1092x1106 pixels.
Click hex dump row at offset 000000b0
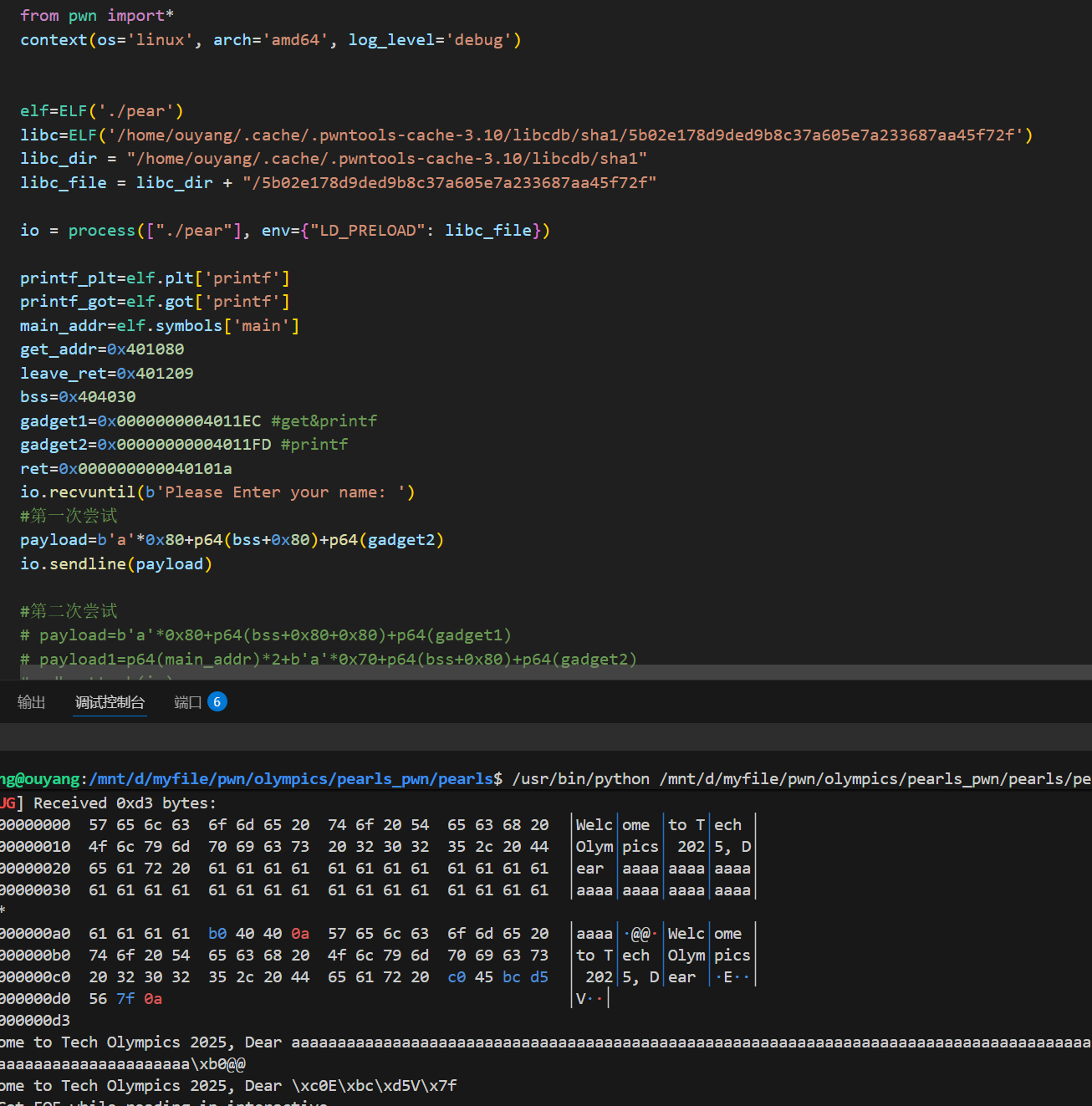point(377,956)
